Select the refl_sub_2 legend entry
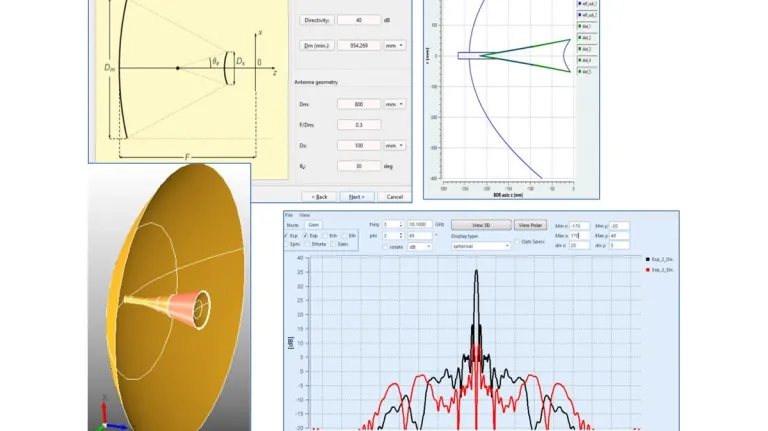Image resolution: width=768 pixels, height=431 pixels. point(587,15)
